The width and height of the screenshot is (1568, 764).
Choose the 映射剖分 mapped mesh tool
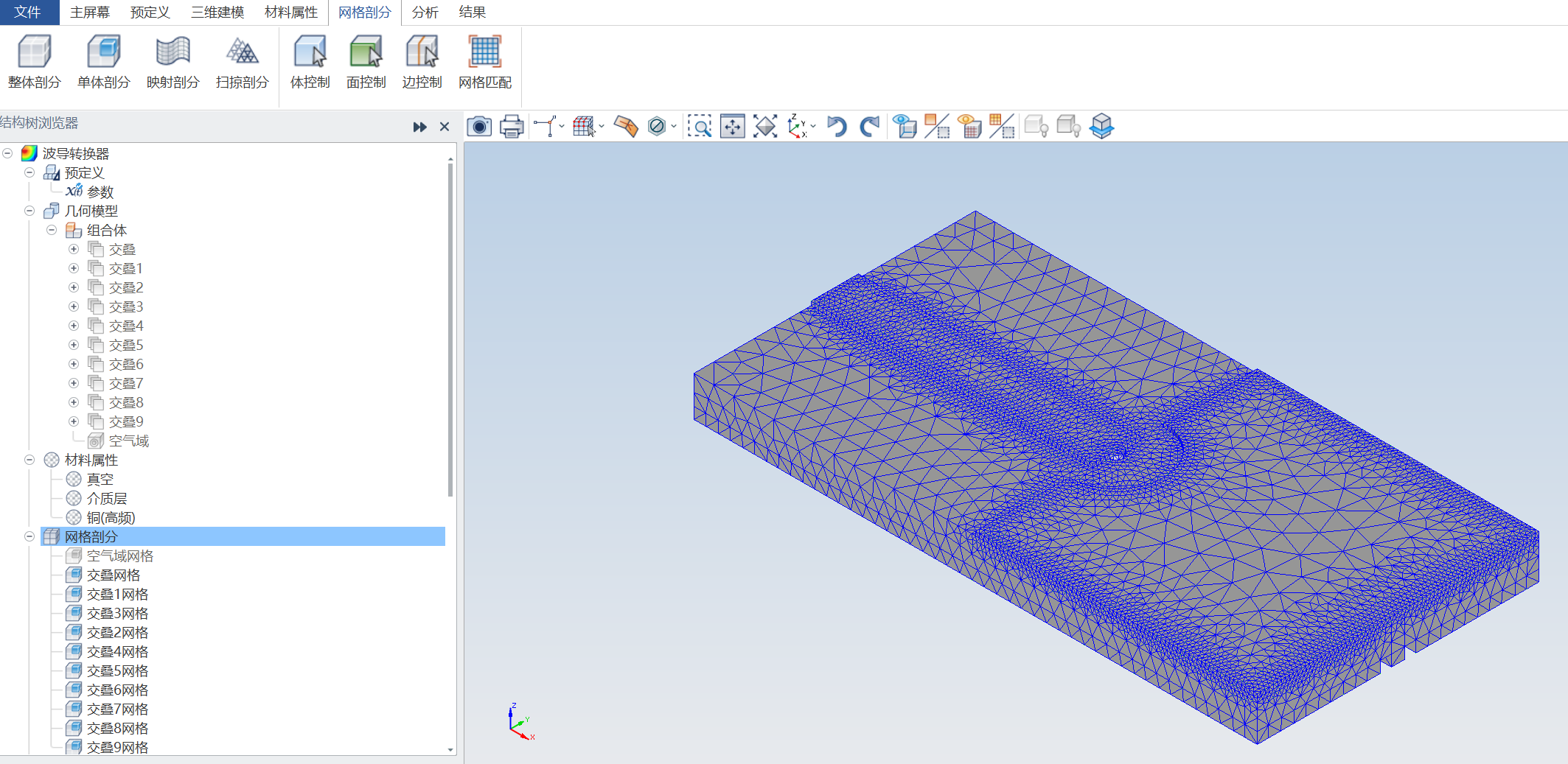pos(173,63)
